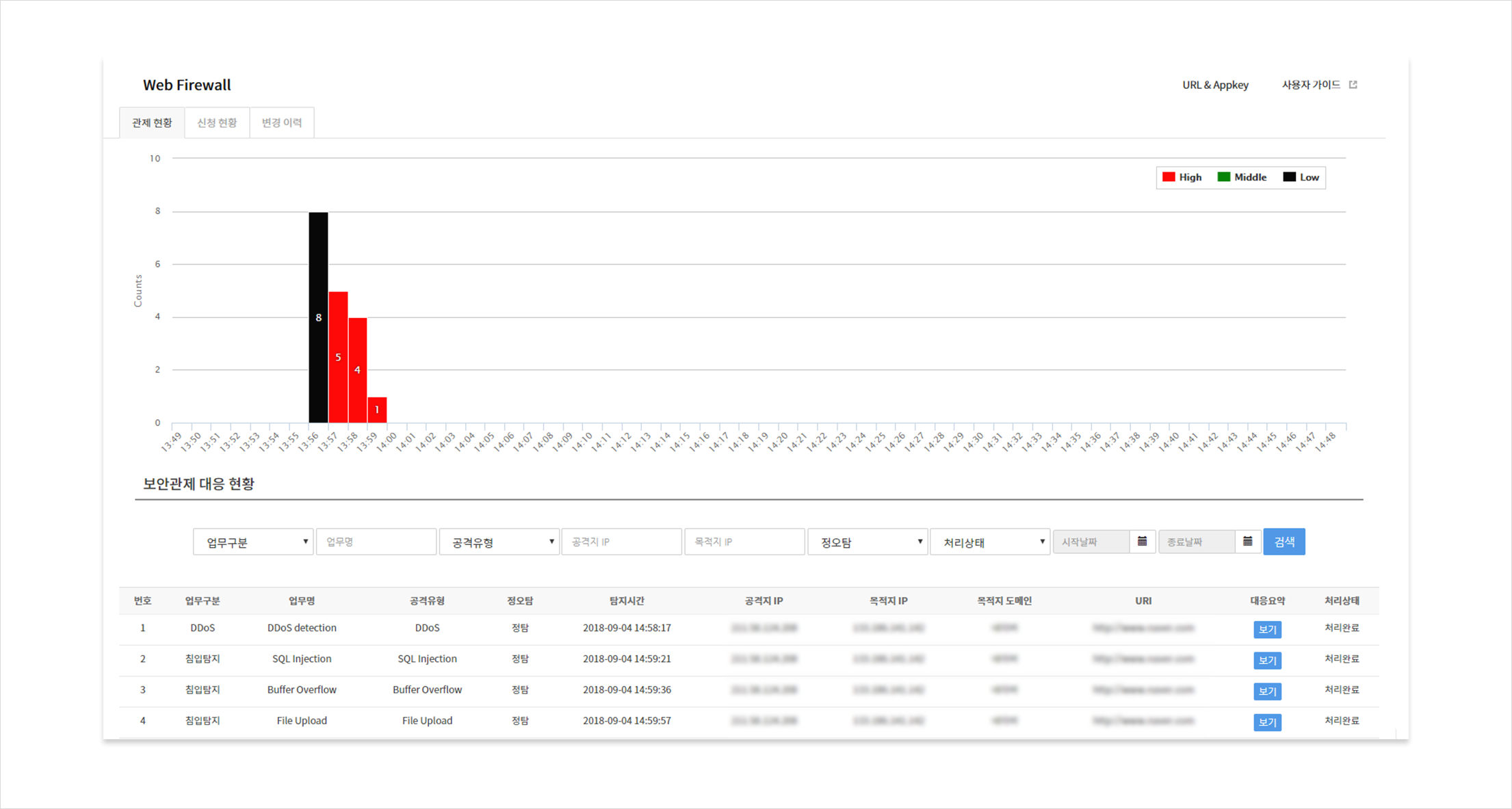
Task: Focus the 시작날짜 date field
Action: click(1091, 542)
